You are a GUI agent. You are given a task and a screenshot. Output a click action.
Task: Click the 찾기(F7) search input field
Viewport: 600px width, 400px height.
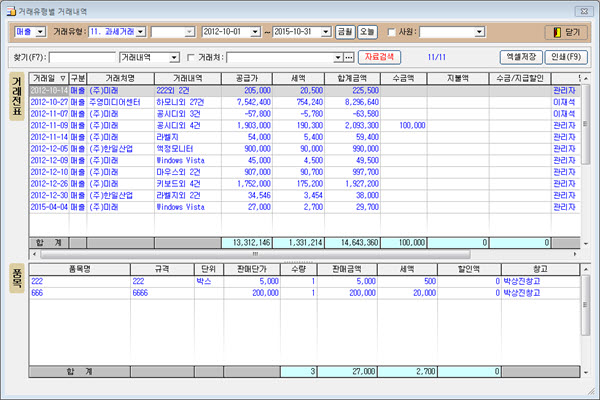pyautogui.click(x=82, y=57)
